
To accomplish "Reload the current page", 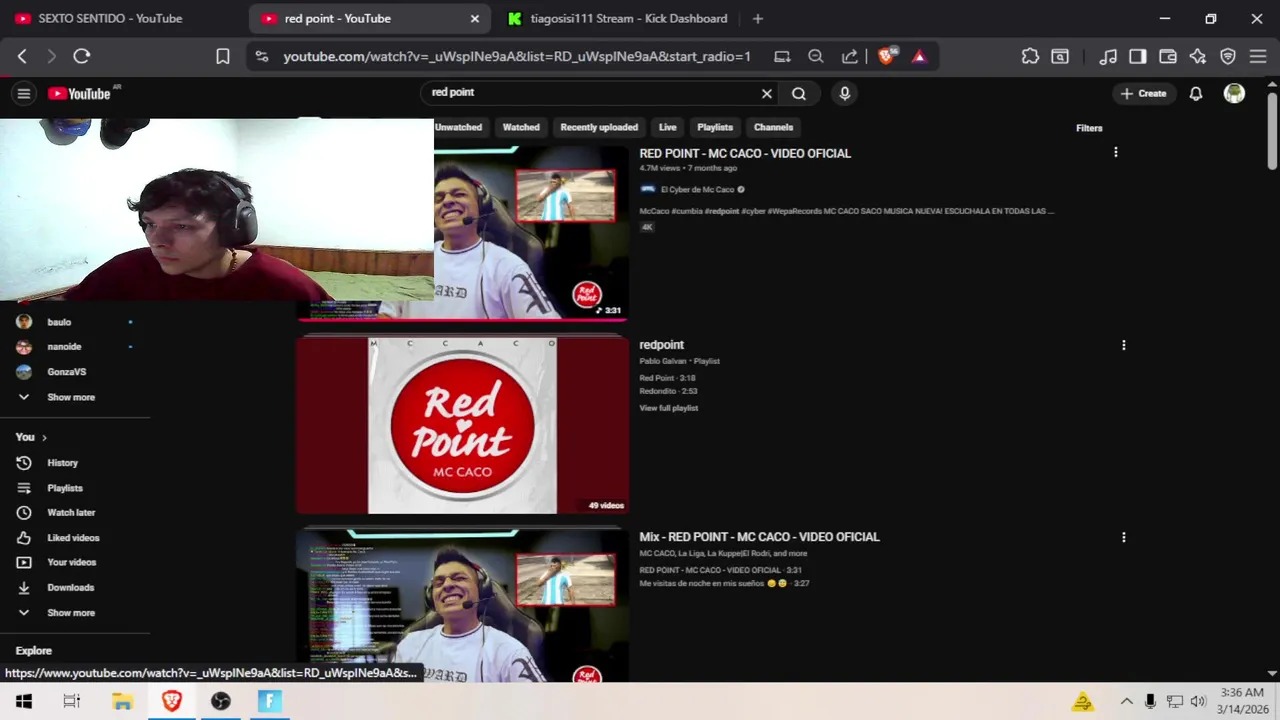I will click(82, 56).
